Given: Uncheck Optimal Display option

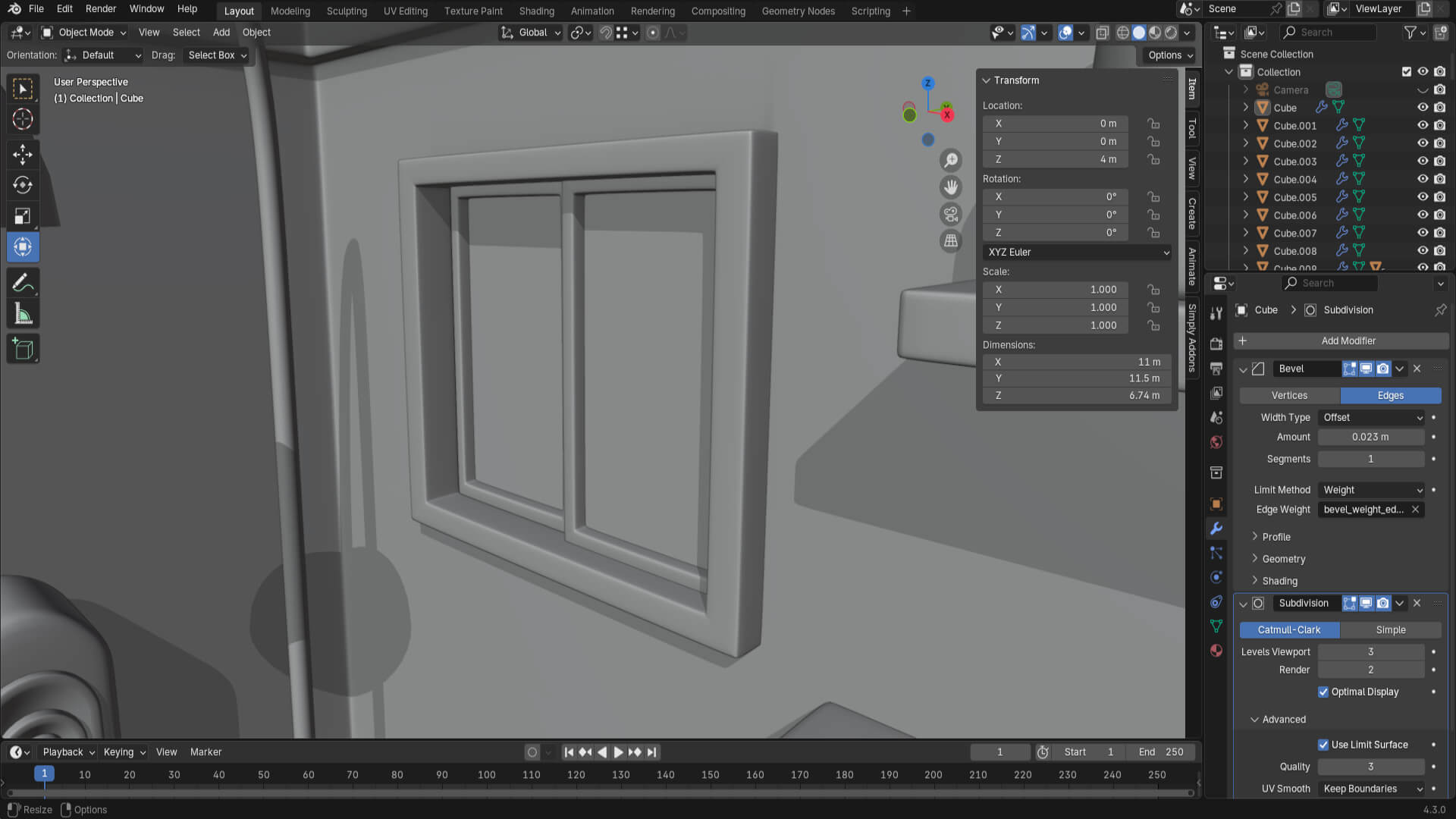Looking at the screenshot, I should click(1323, 692).
